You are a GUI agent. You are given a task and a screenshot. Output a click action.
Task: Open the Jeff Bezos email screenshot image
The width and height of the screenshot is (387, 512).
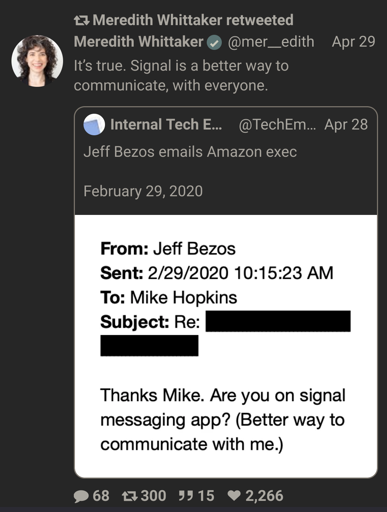226,346
